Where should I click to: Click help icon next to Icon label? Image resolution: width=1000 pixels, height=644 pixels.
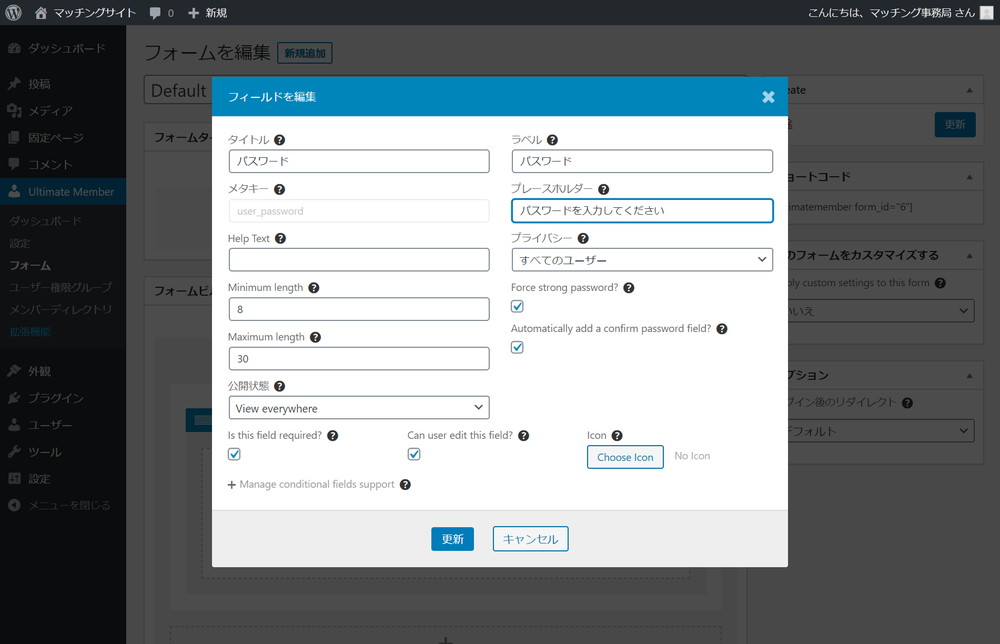click(x=617, y=435)
